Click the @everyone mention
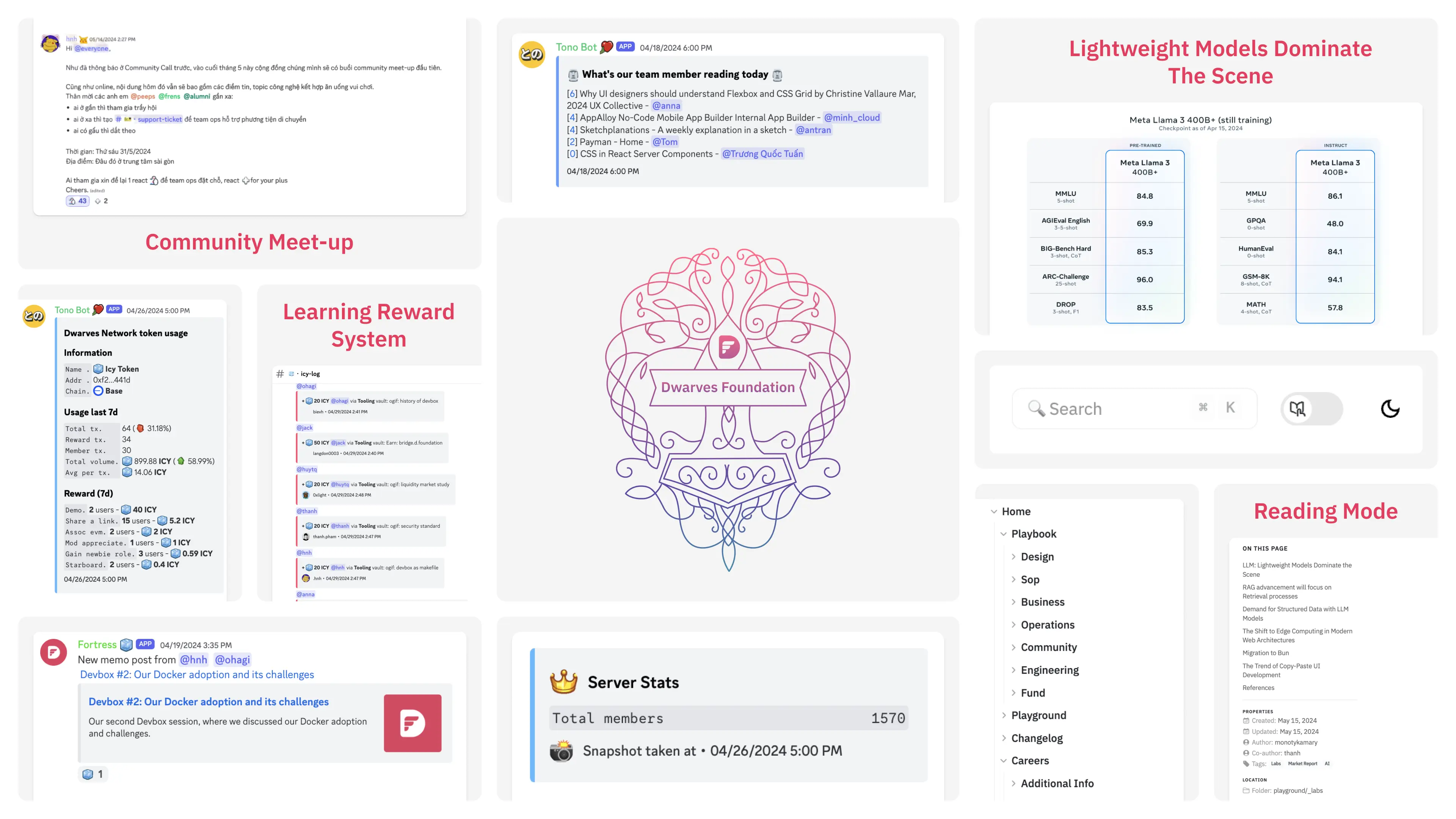 91,49
